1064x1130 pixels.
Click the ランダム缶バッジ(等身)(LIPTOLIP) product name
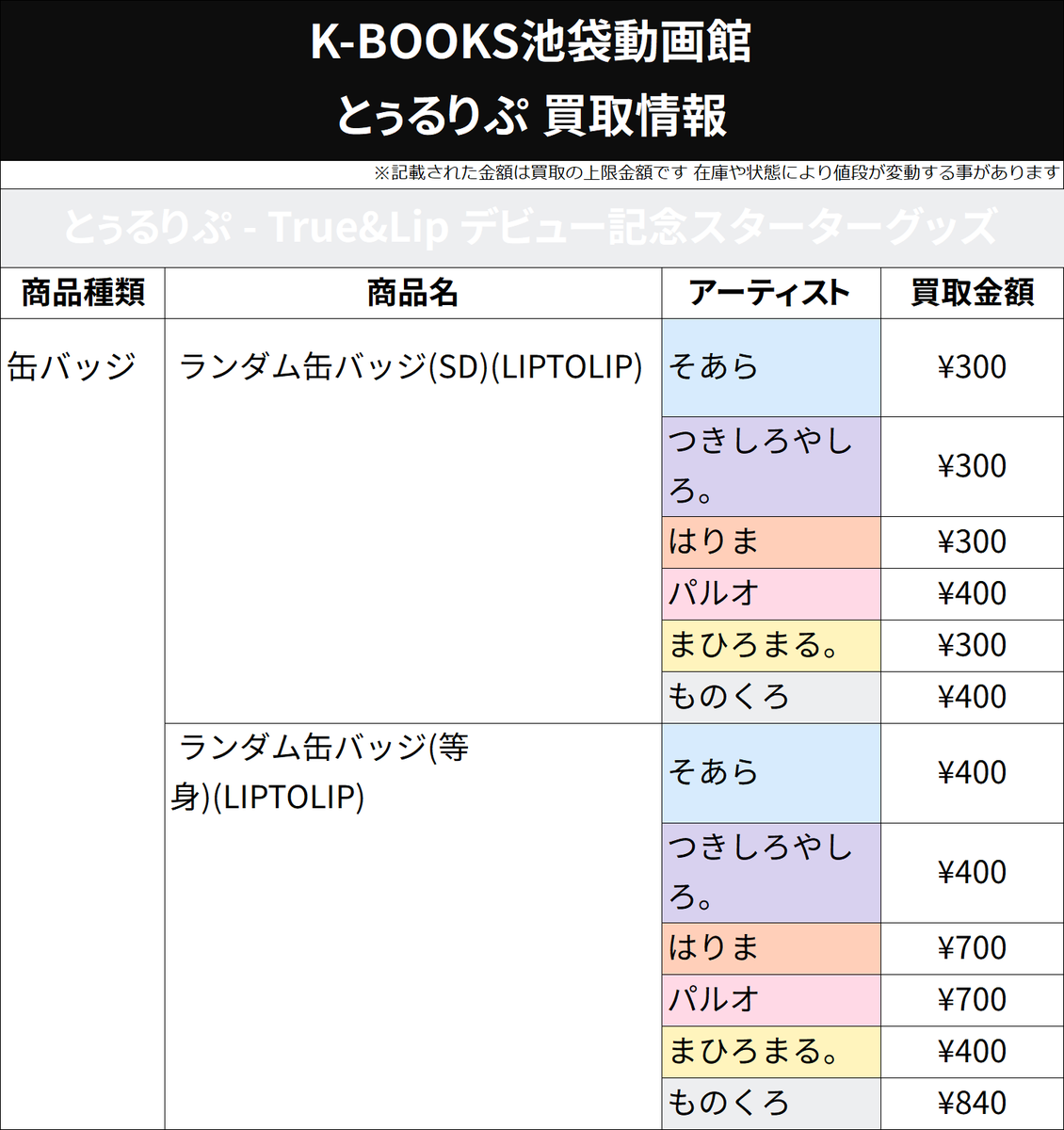[320, 772]
